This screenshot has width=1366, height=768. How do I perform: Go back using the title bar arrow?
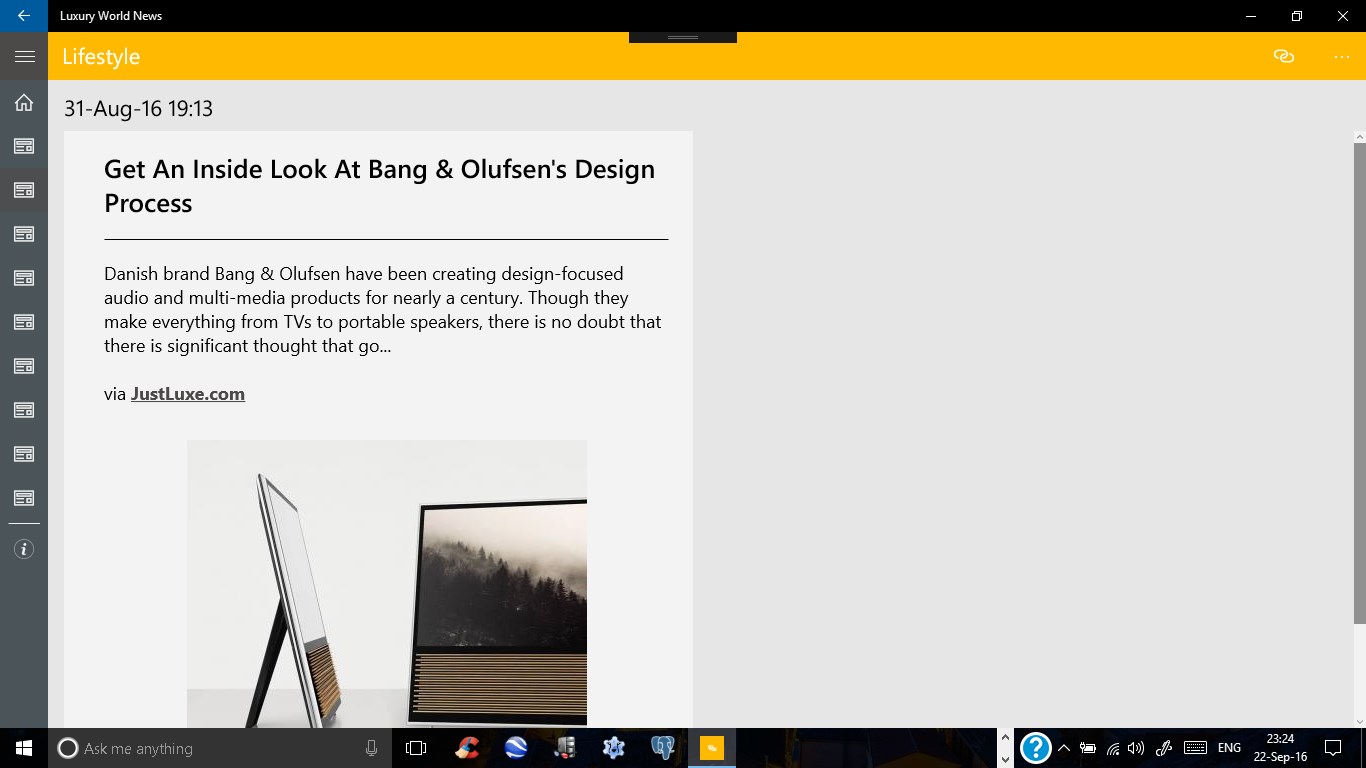pyautogui.click(x=24, y=16)
